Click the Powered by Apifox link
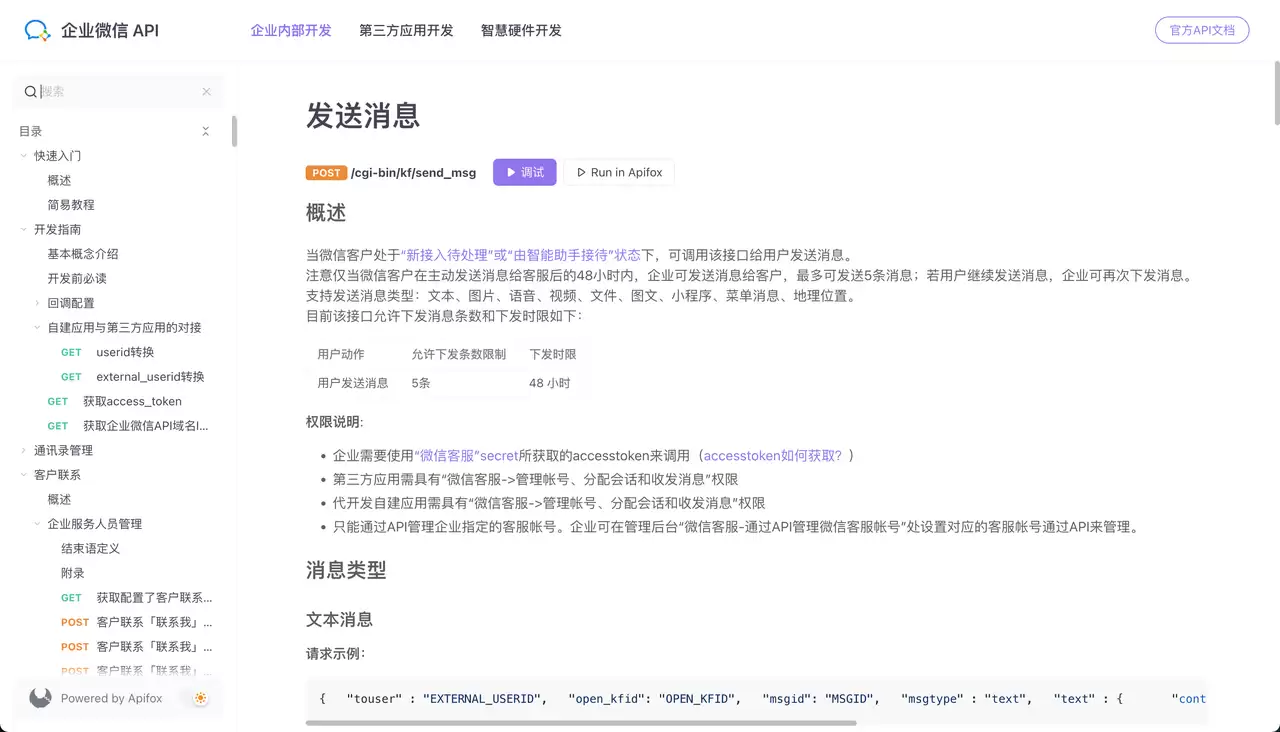 pos(111,698)
